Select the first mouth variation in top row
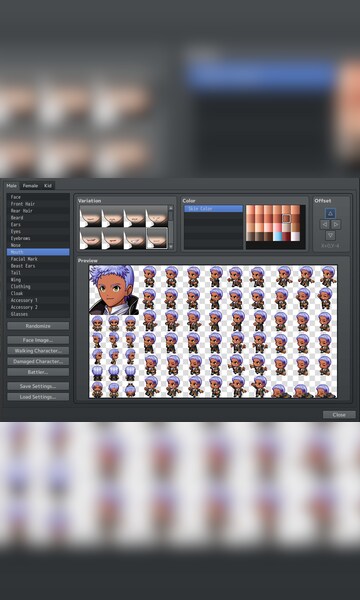The width and height of the screenshot is (360, 600). (90, 217)
